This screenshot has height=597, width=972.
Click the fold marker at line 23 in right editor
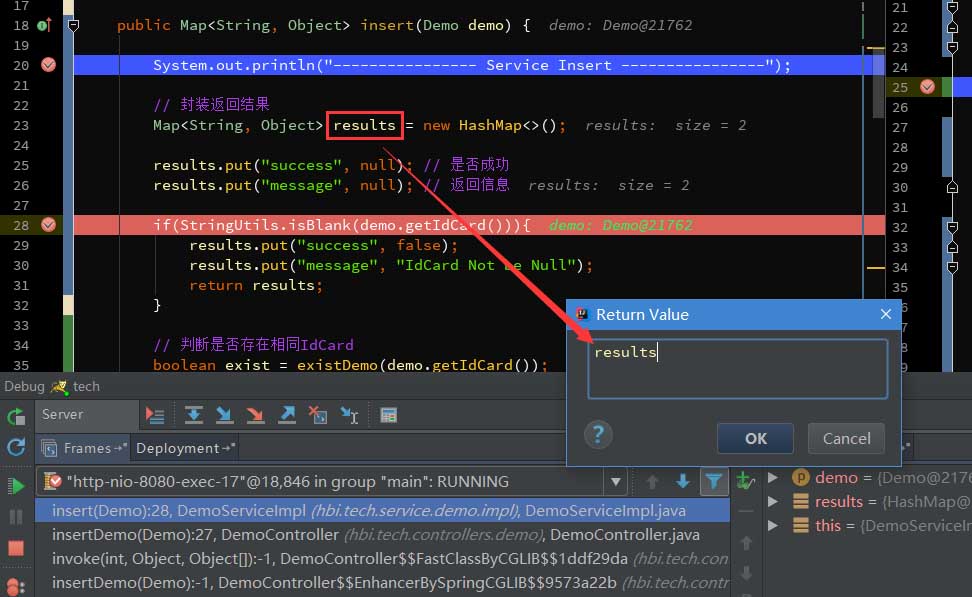953,47
